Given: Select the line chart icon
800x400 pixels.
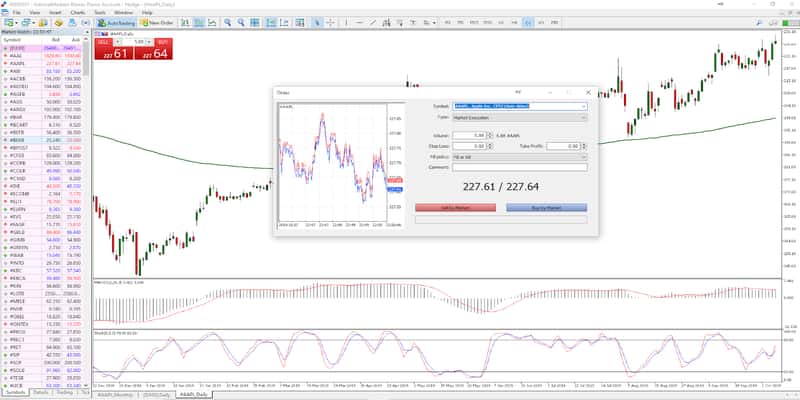Looking at the screenshot, I should [x=212, y=23].
